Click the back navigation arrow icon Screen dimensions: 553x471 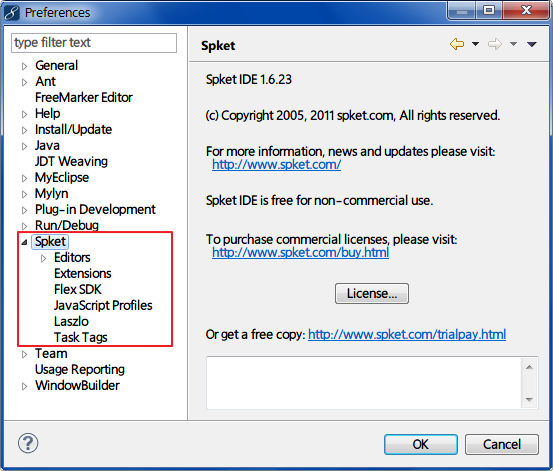pyautogui.click(x=457, y=44)
